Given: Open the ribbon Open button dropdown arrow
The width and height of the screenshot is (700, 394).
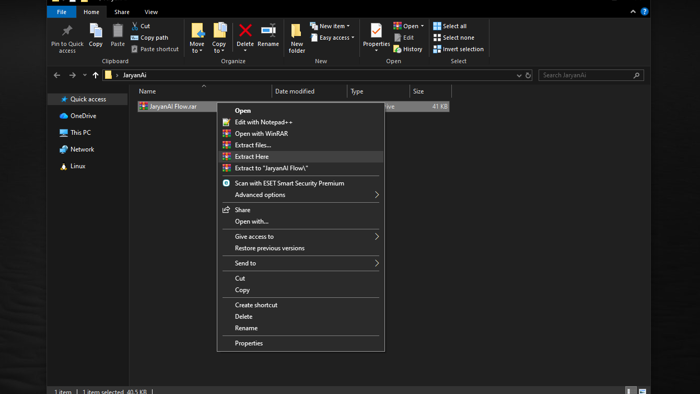Looking at the screenshot, I should [x=422, y=26].
